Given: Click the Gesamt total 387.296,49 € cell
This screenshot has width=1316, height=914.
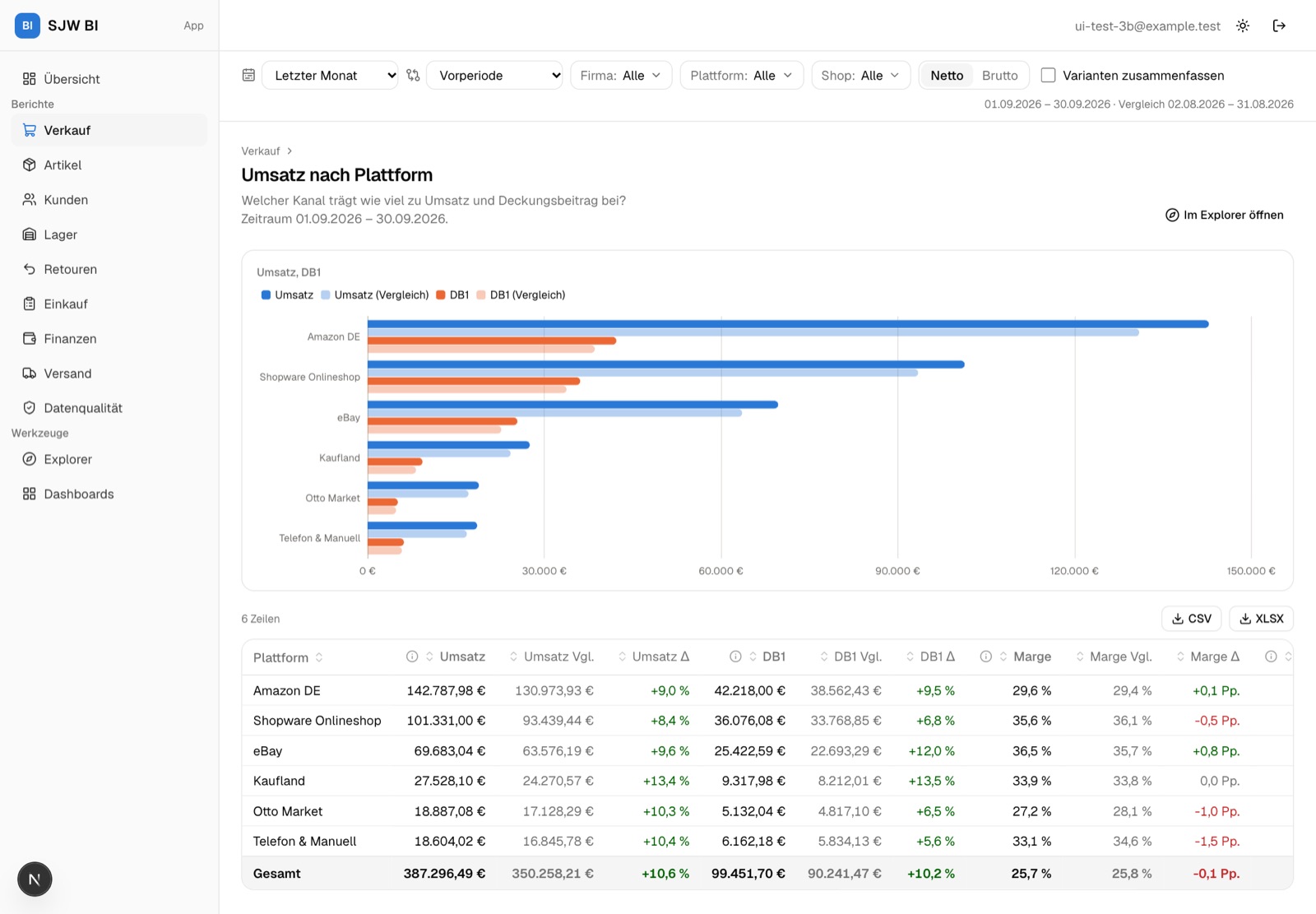Looking at the screenshot, I should (444, 874).
